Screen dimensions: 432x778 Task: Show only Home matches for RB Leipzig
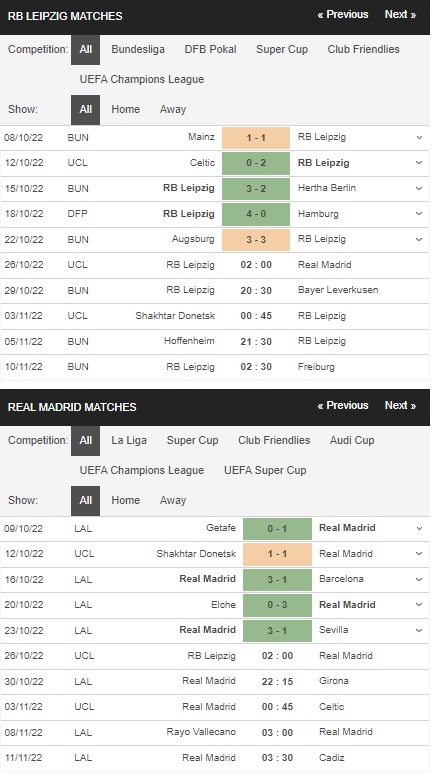(125, 109)
